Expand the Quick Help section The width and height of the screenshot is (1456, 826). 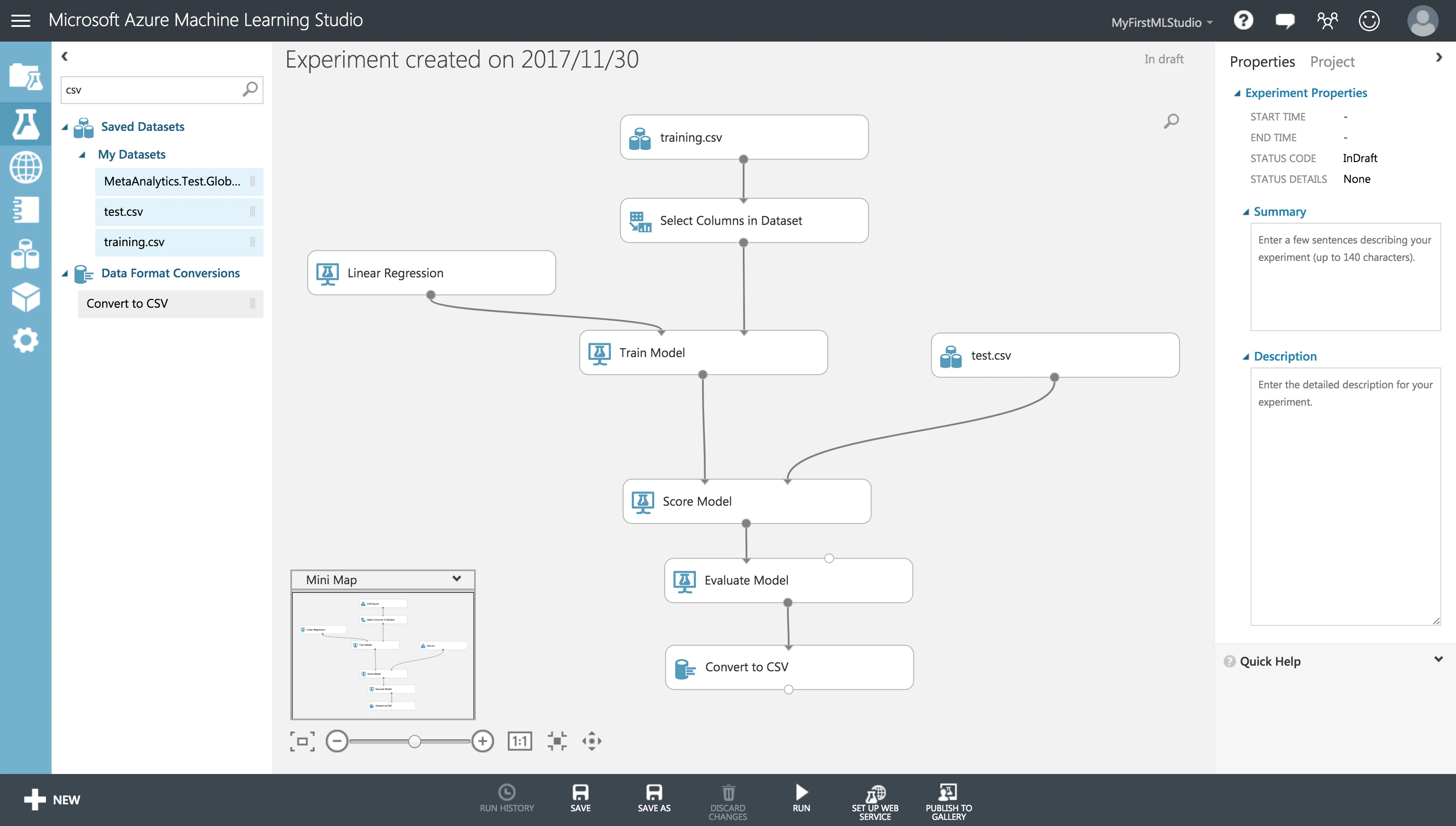click(x=1438, y=659)
